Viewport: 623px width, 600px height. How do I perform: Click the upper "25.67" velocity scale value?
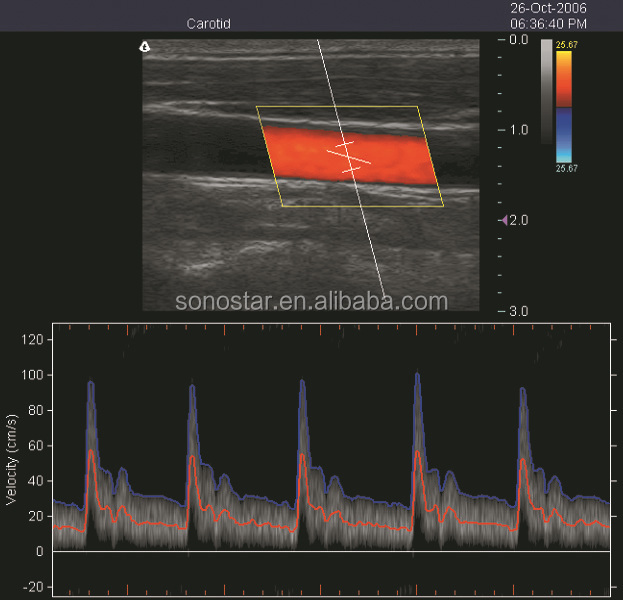(567, 45)
